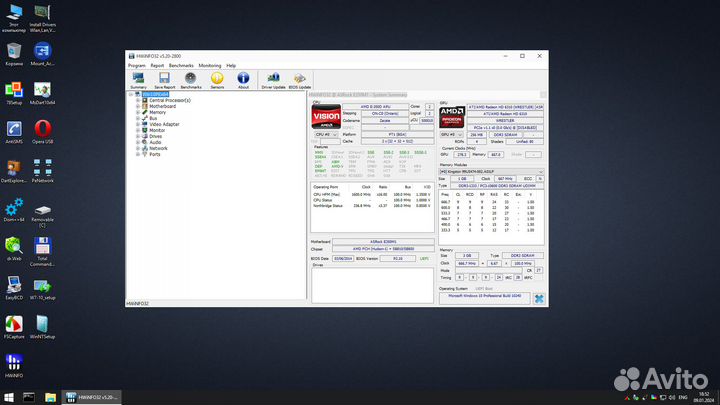Open the Summary toolbar button

tap(138, 80)
